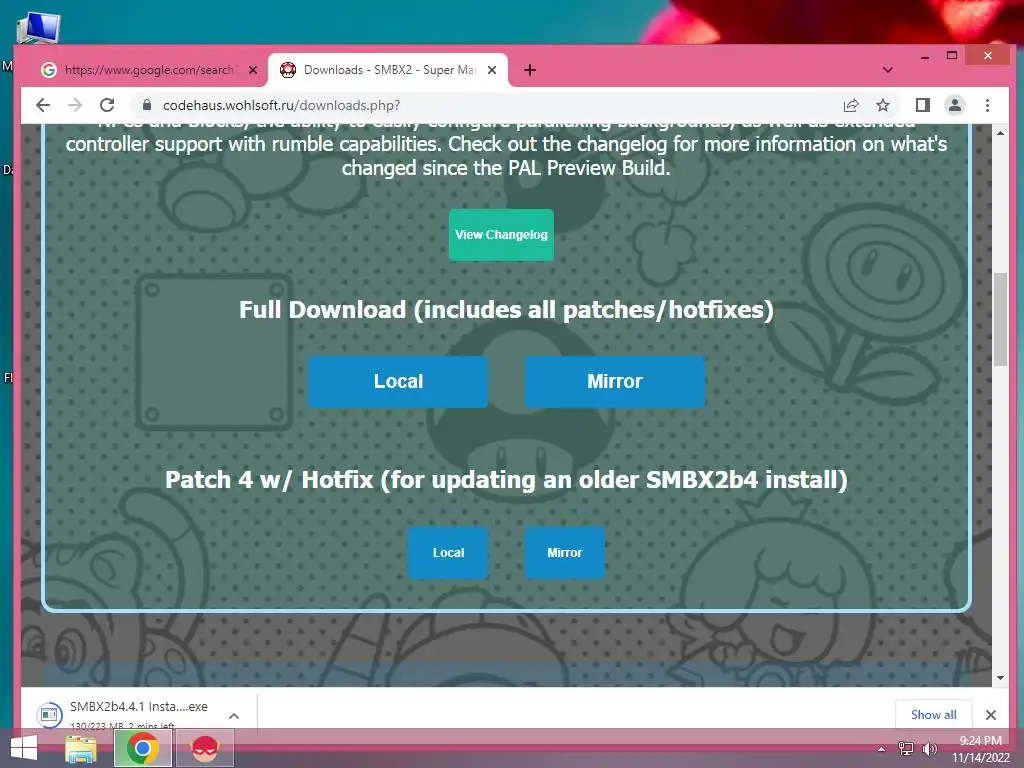Open the volume tray icon
This screenshot has height=768, width=1024.
pyautogui.click(x=929, y=749)
